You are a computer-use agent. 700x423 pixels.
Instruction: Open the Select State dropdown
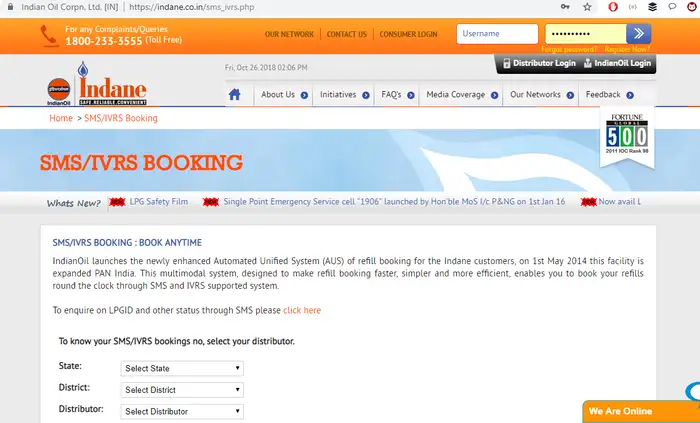[182, 368]
